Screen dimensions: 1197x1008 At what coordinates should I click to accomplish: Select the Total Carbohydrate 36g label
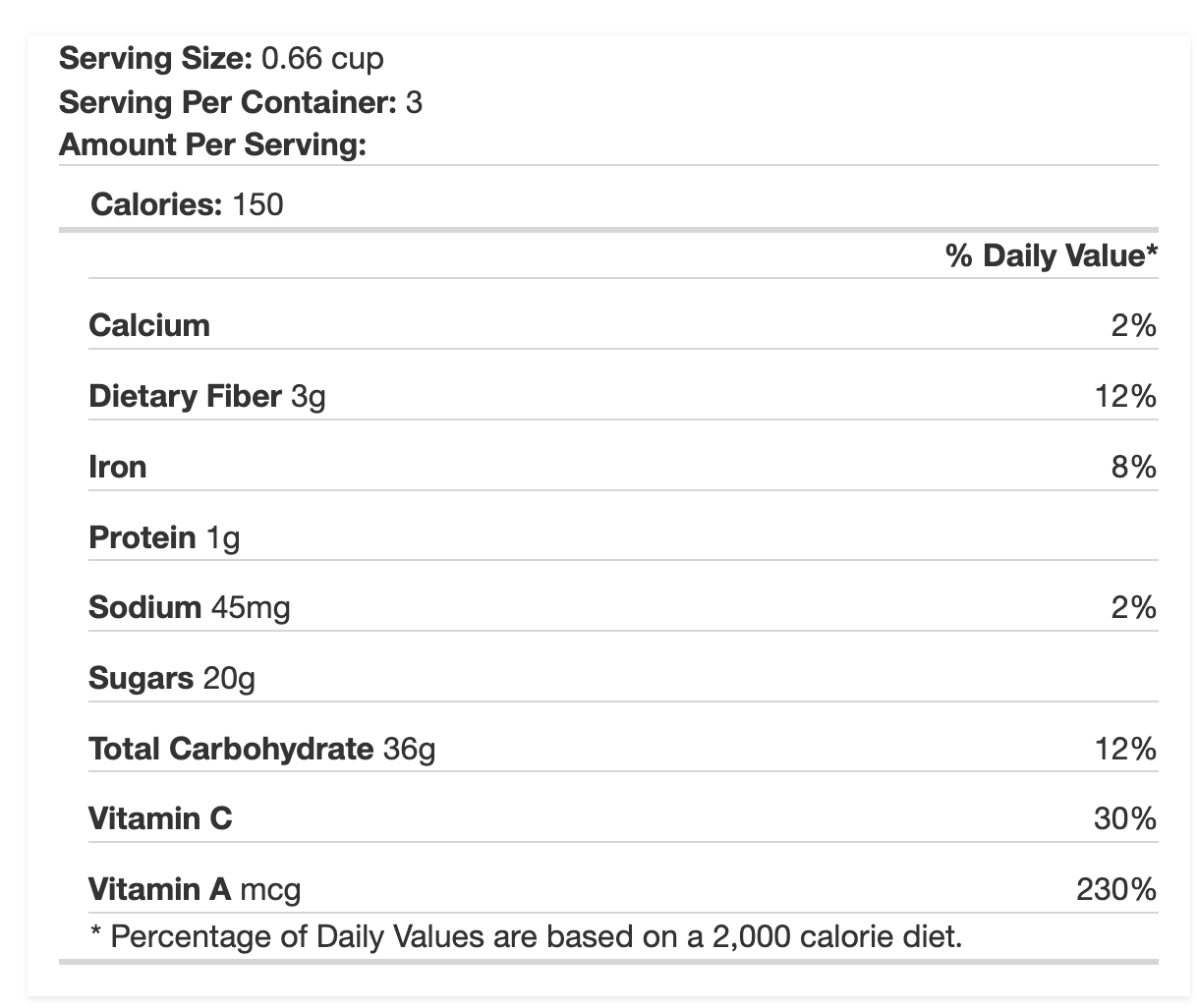click(x=262, y=749)
